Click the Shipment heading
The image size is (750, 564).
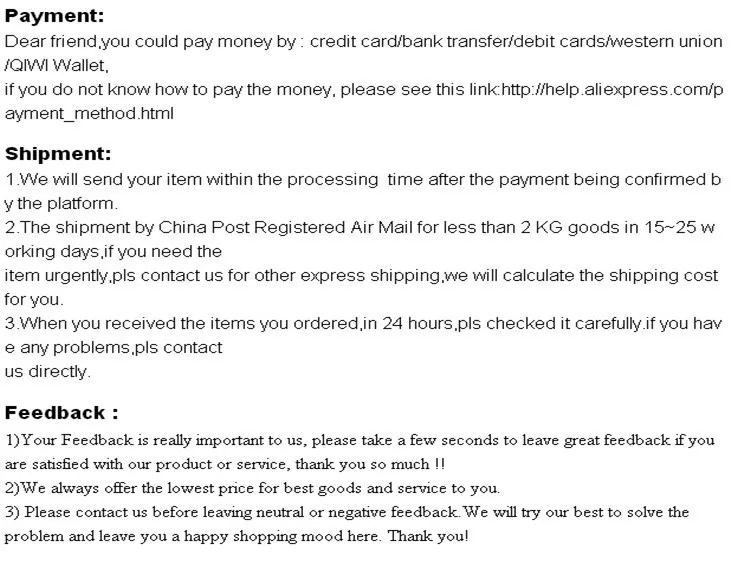58,154
